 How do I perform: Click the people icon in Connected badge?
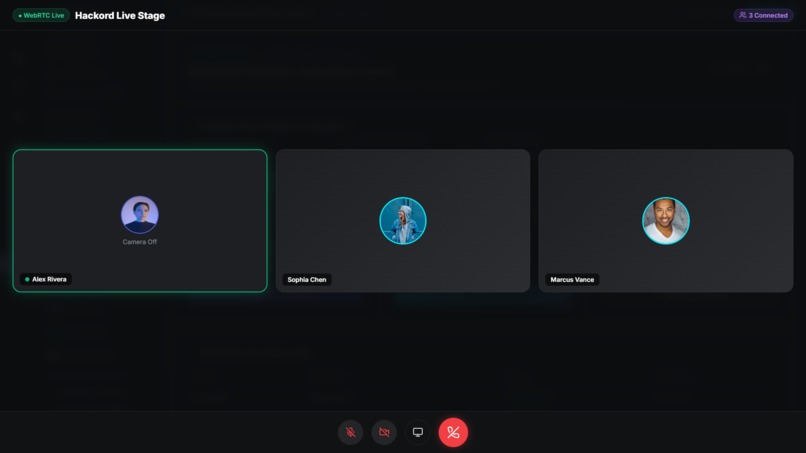(742, 15)
